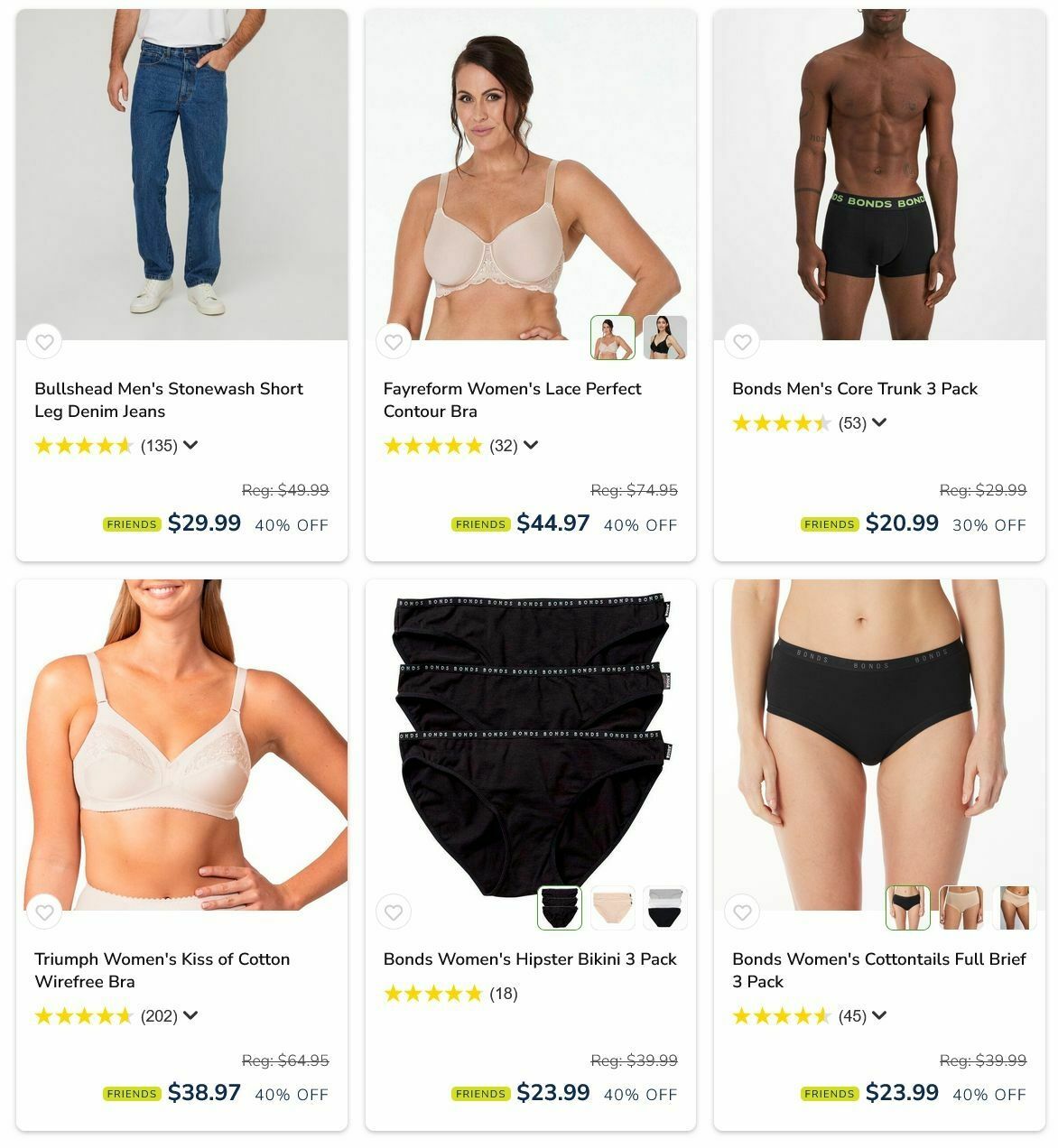This screenshot has height=1148, width=1058.
Task: Open Bullshead Men's Stonewash Denim Jeans title
Action: (x=169, y=400)
